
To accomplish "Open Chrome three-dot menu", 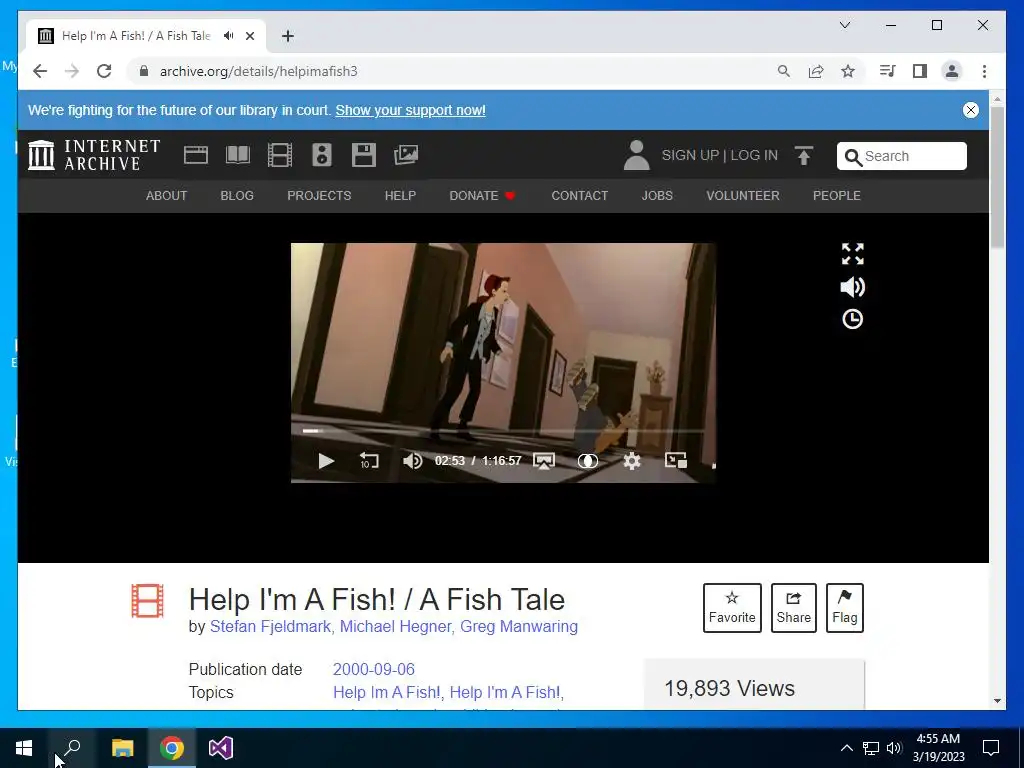I will click(984, 71).
